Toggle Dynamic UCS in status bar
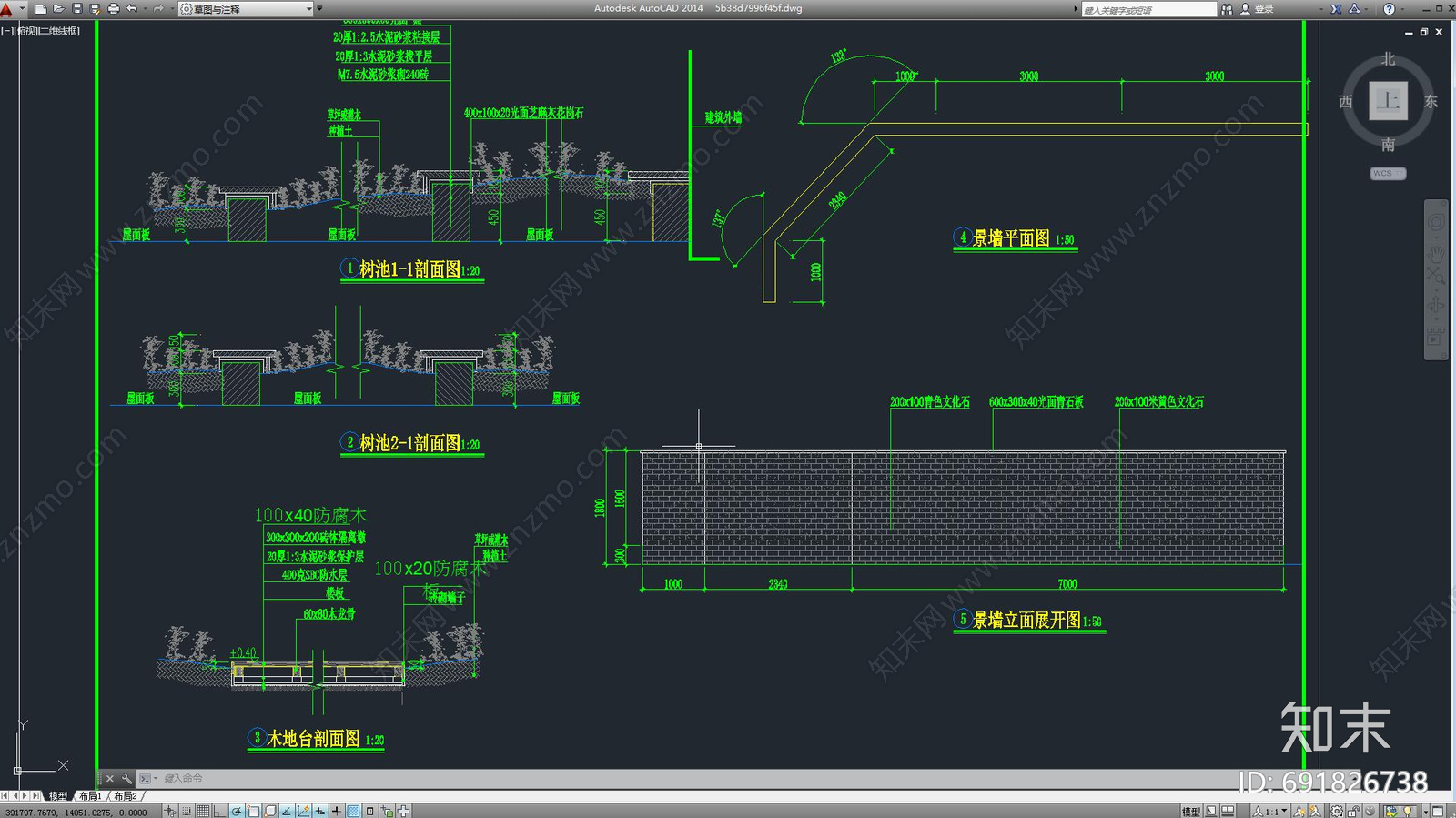The image size is (1456, 818). (303, 811)
